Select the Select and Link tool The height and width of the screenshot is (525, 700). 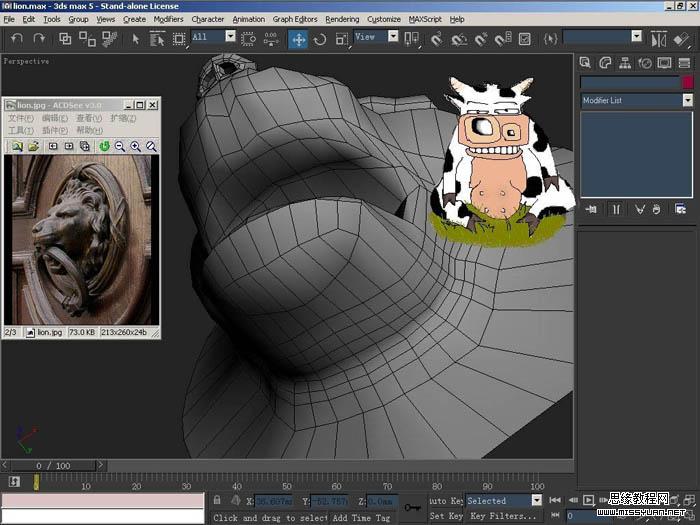65,39
